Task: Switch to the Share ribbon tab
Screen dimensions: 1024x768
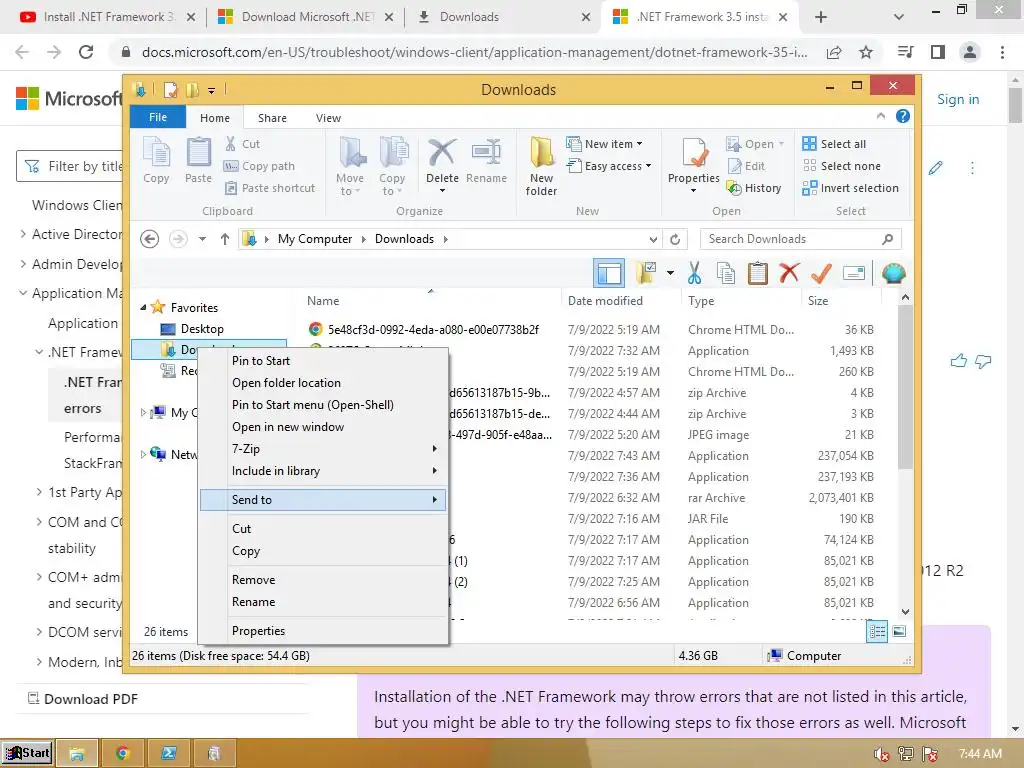Action: click(272, 118)
